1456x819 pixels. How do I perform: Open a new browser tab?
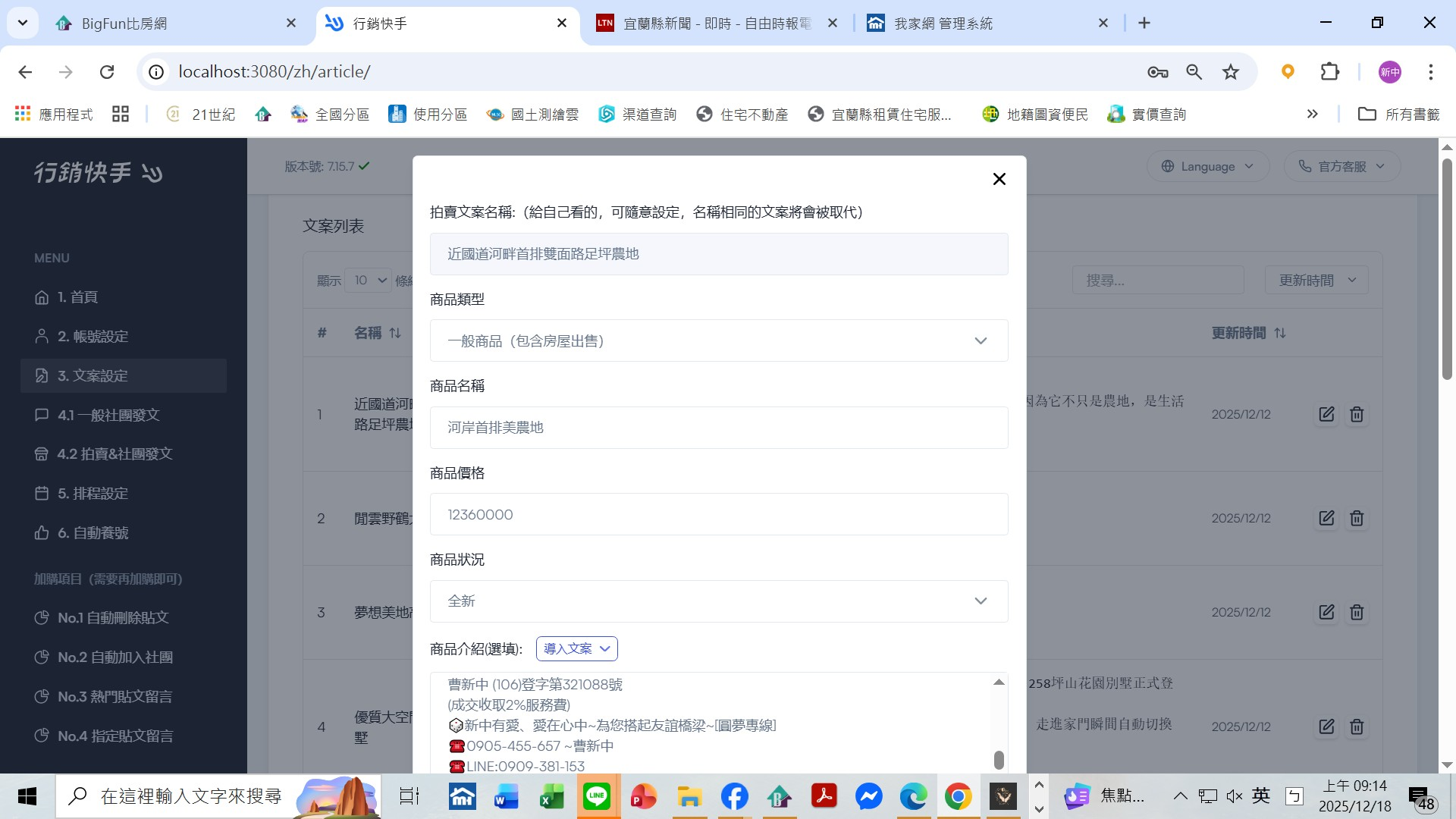tap(1144, 24)
